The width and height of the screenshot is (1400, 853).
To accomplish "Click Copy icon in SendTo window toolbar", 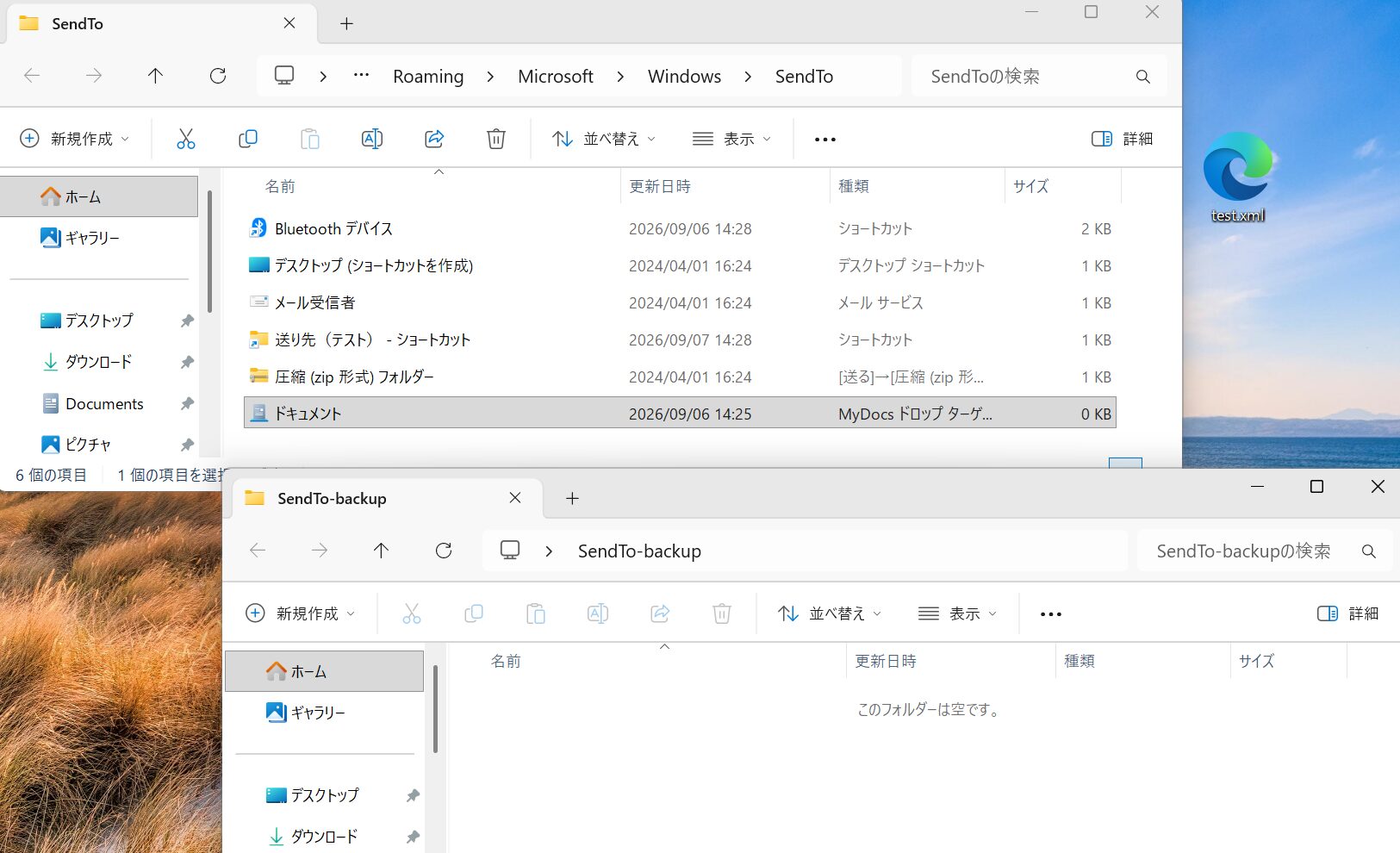I will 248,139.
